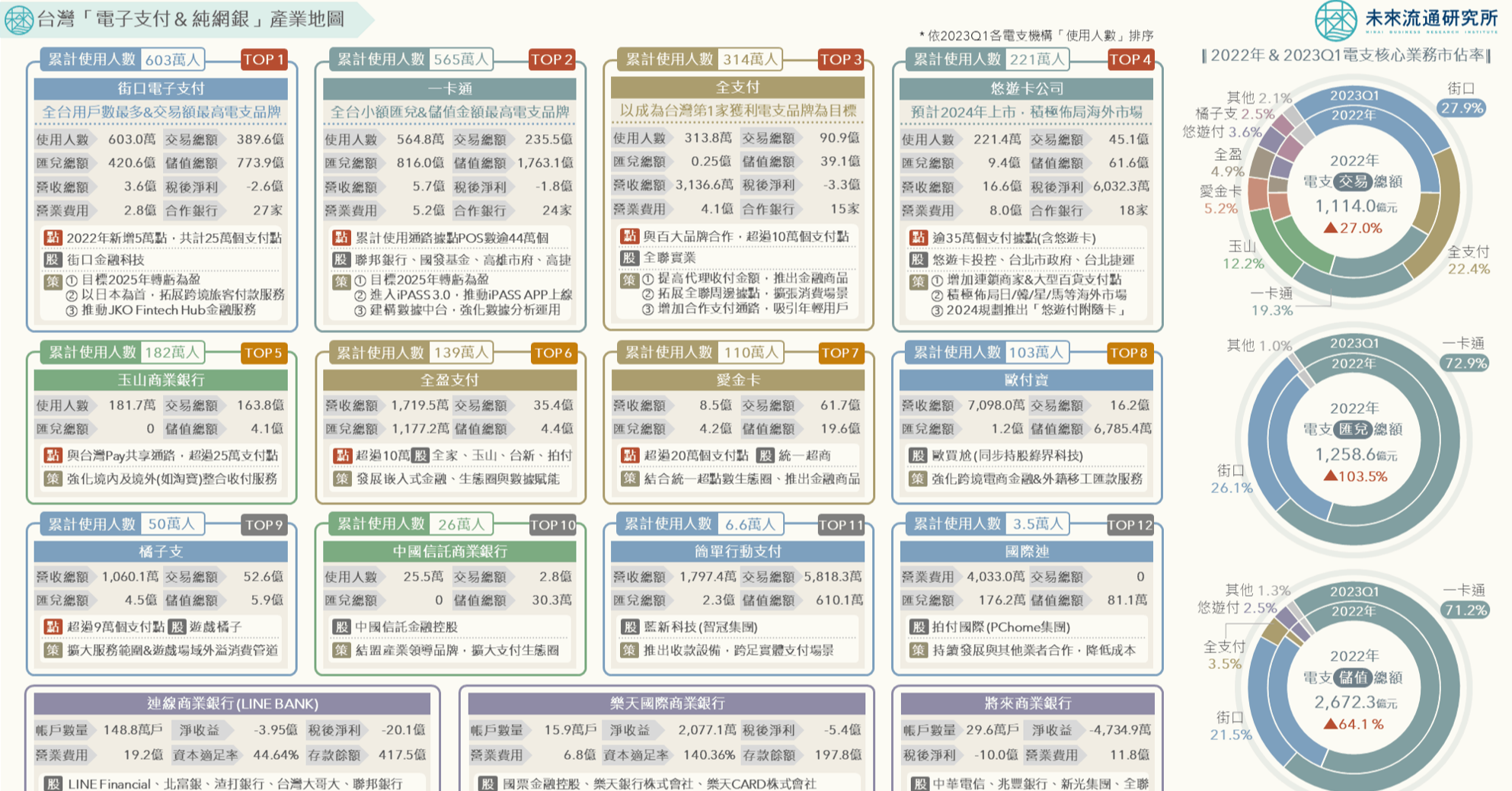Click the TOP 4 badge
This screenshot has height=791, width=1512.
[x=1130, y=59]
